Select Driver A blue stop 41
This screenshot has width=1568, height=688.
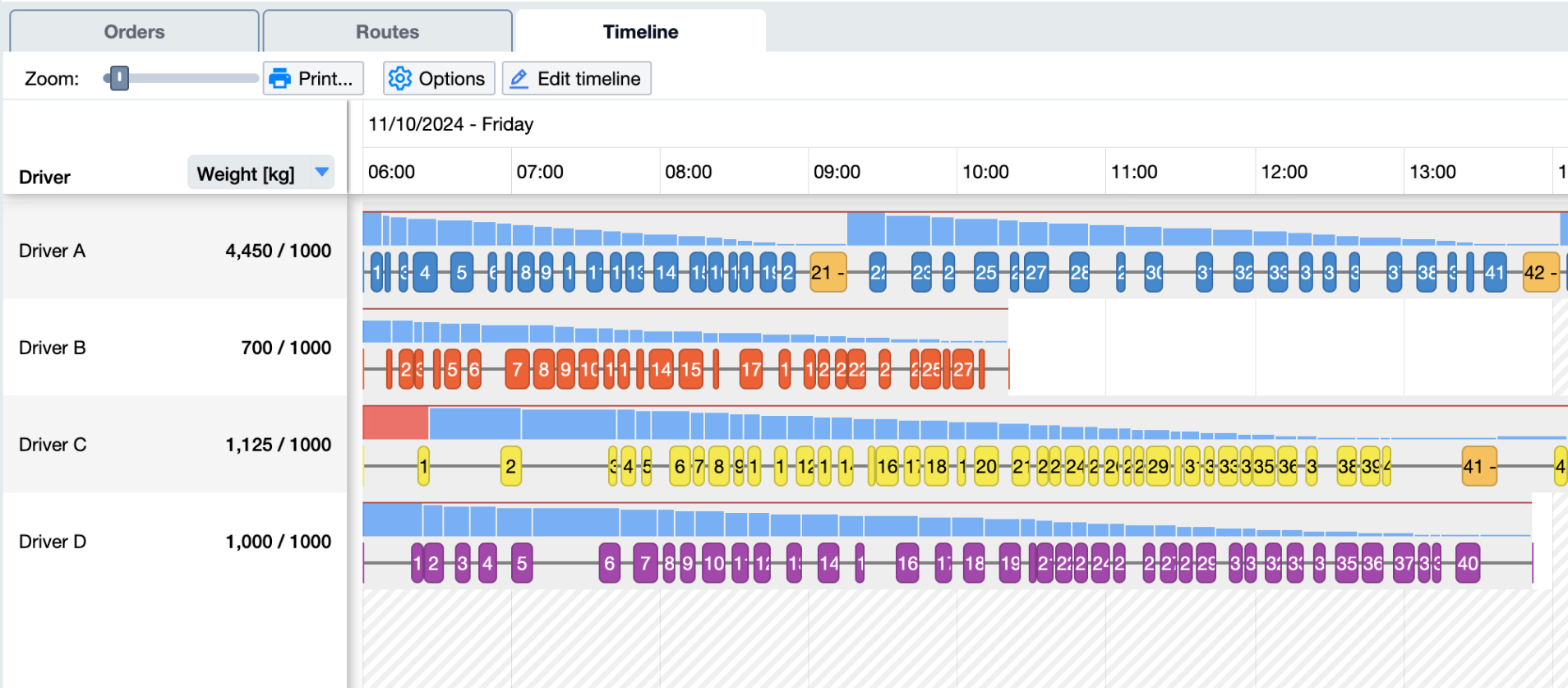coord(1495,272)
